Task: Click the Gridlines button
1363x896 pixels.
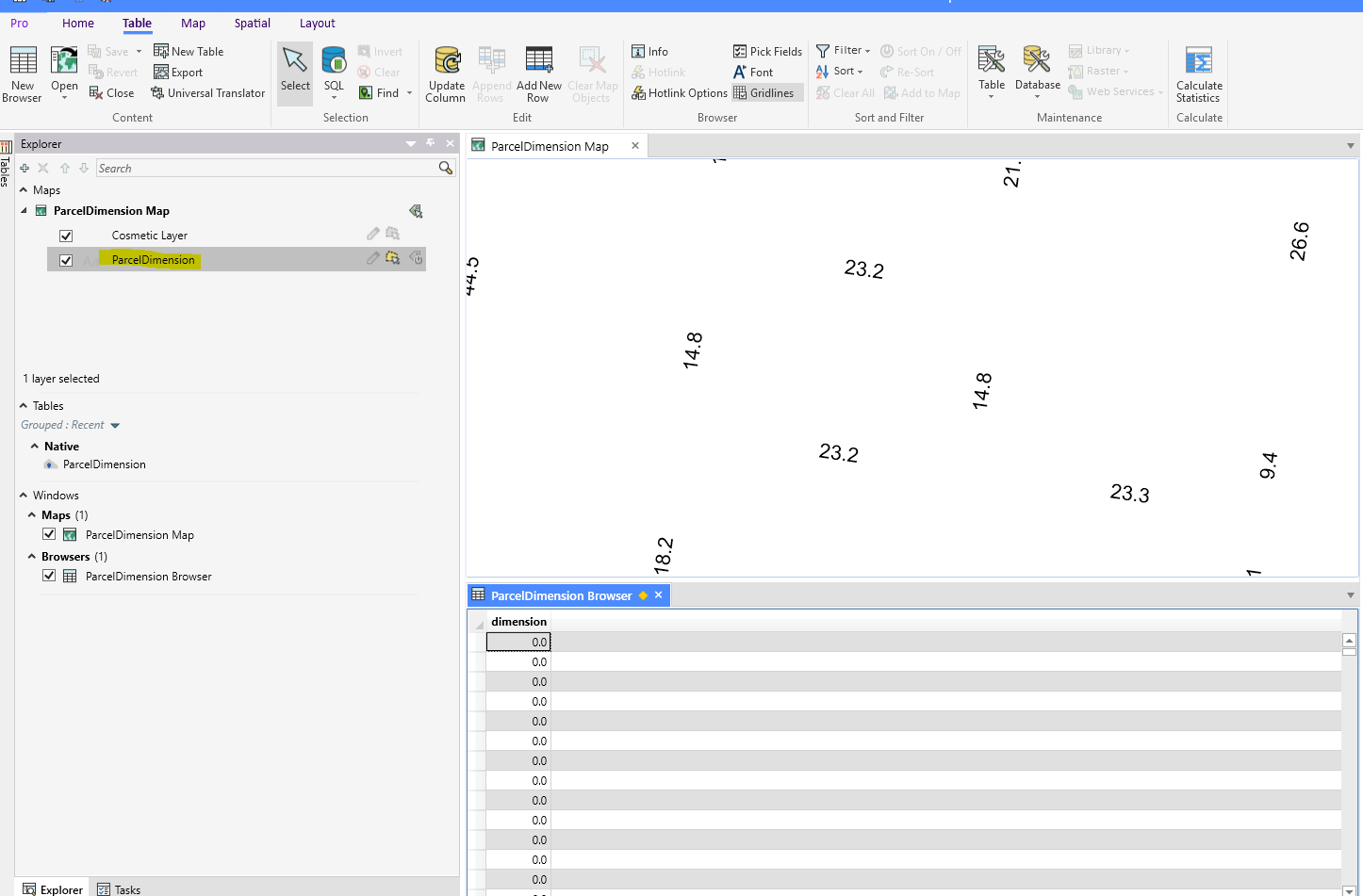Action: [764, 93]
